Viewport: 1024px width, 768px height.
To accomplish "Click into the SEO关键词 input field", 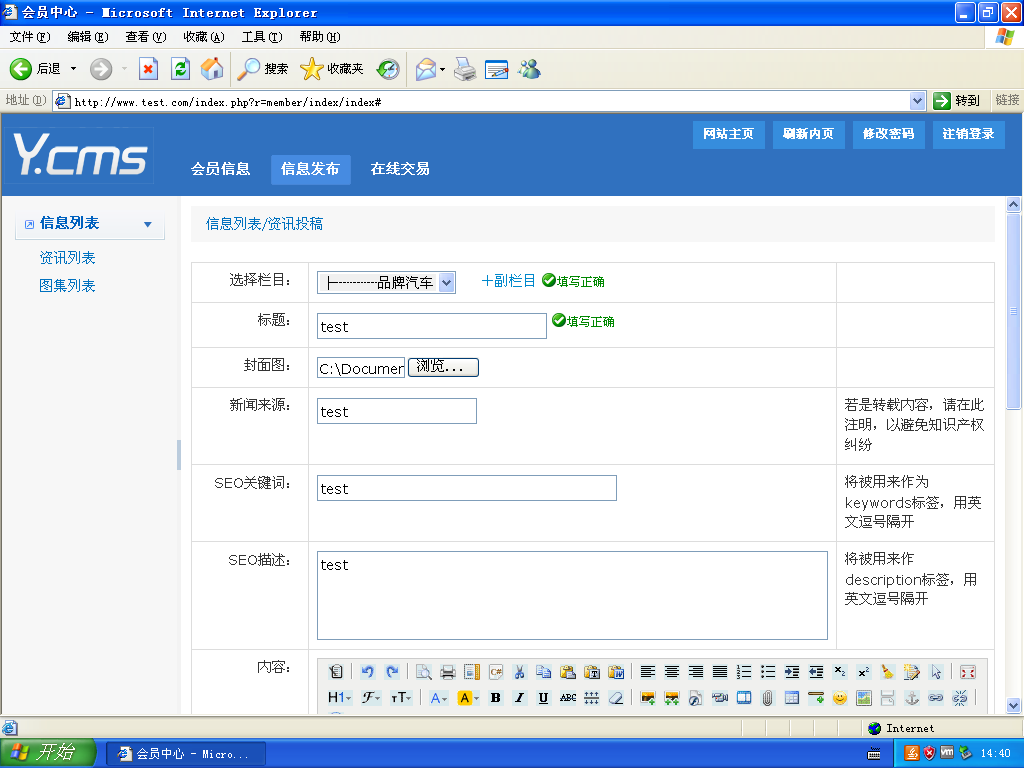I will (x=467, y=488).
